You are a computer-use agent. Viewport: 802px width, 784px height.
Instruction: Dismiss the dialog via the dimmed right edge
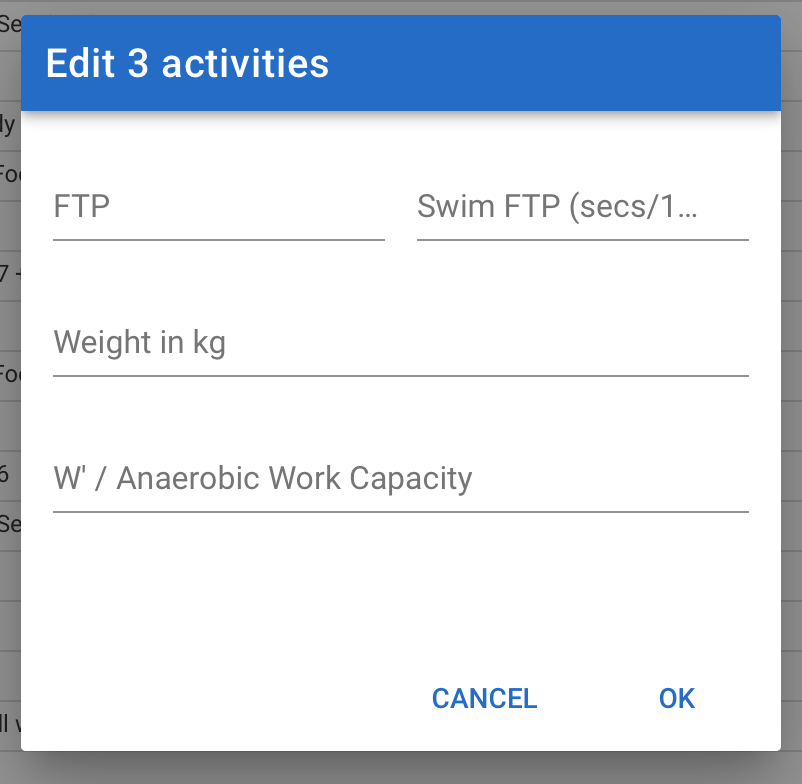(792, 392)
